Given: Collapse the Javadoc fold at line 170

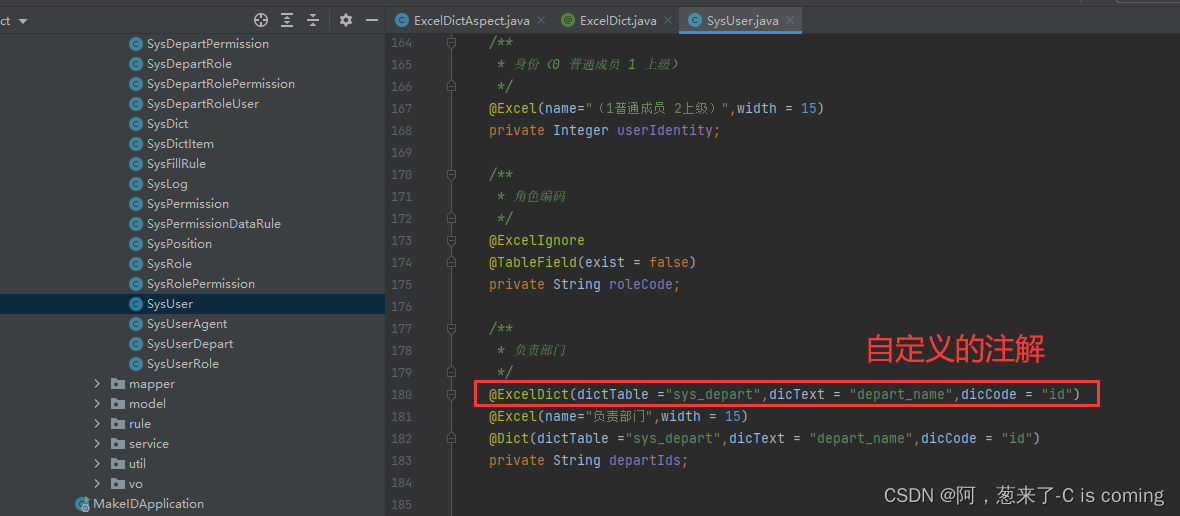Looking at the screenshot, I should (x=452, y=175).
